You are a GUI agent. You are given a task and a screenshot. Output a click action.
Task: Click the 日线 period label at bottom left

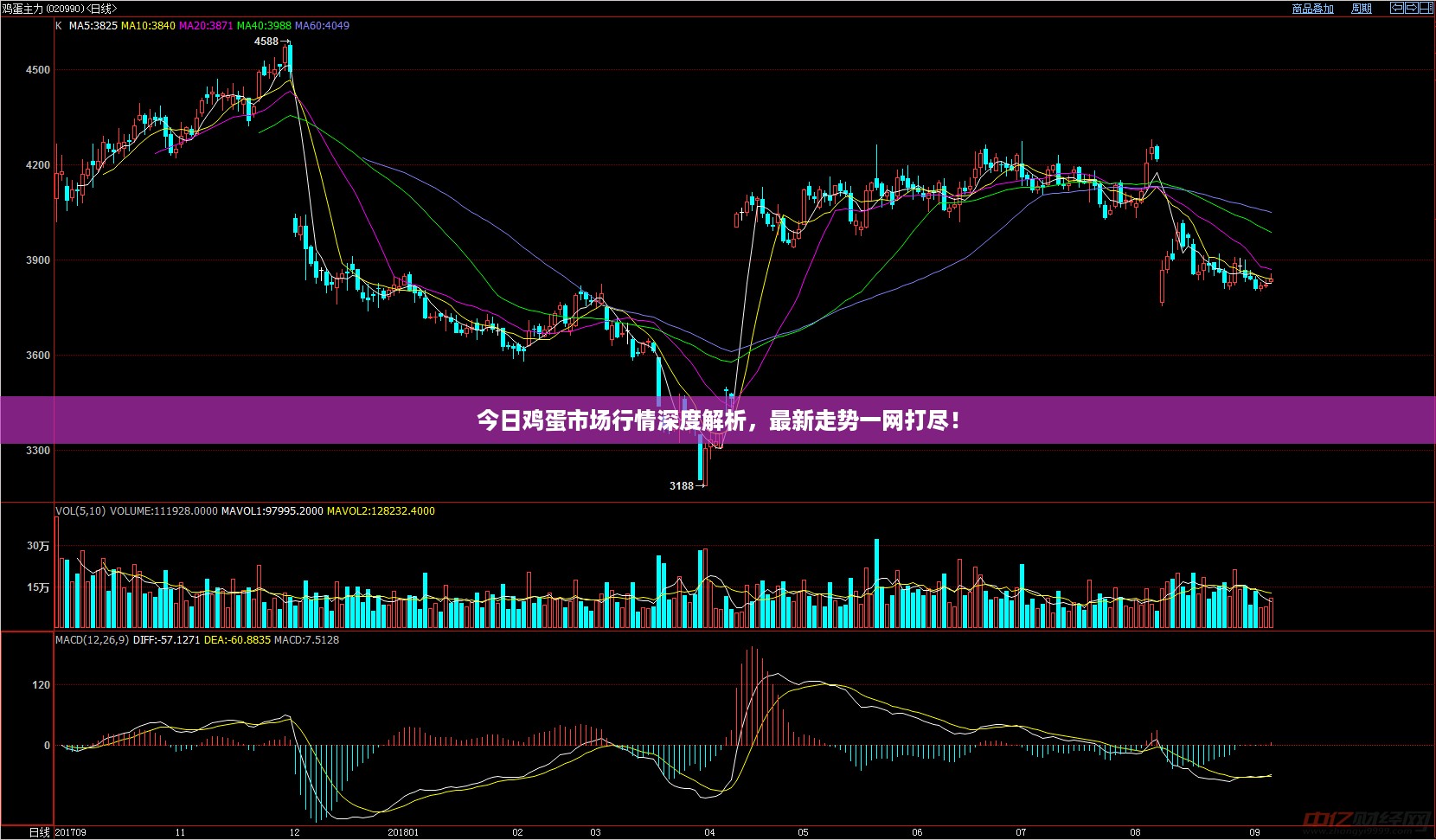40,832
